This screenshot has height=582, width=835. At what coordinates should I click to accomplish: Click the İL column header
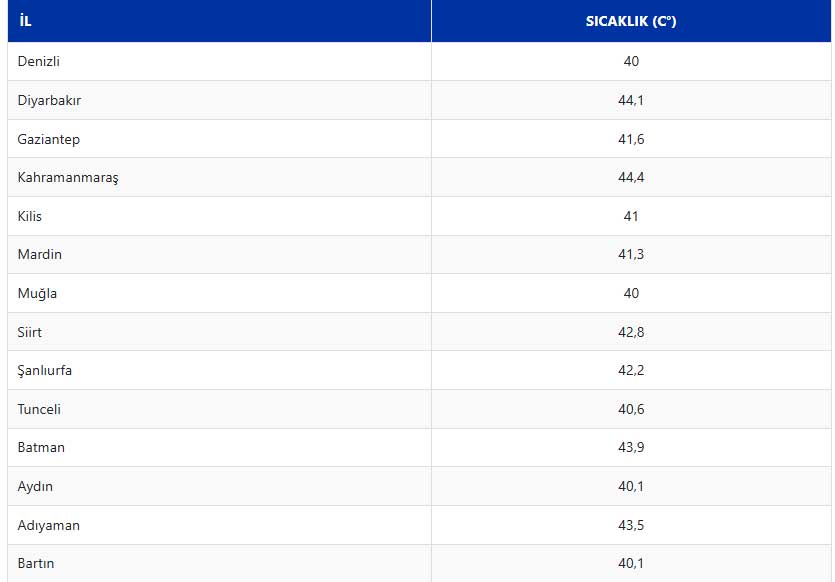(x=25, y=21)
